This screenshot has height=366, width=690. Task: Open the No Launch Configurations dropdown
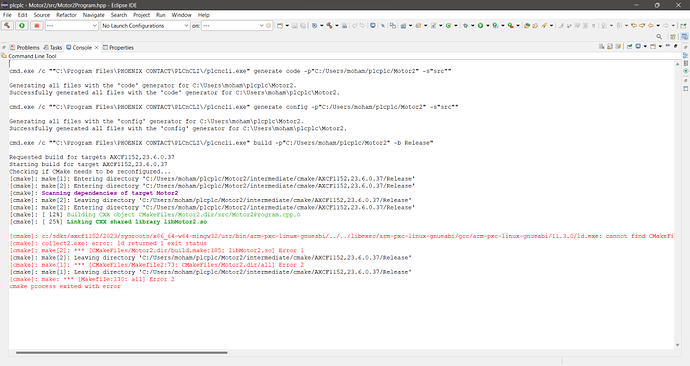point(145,26)
